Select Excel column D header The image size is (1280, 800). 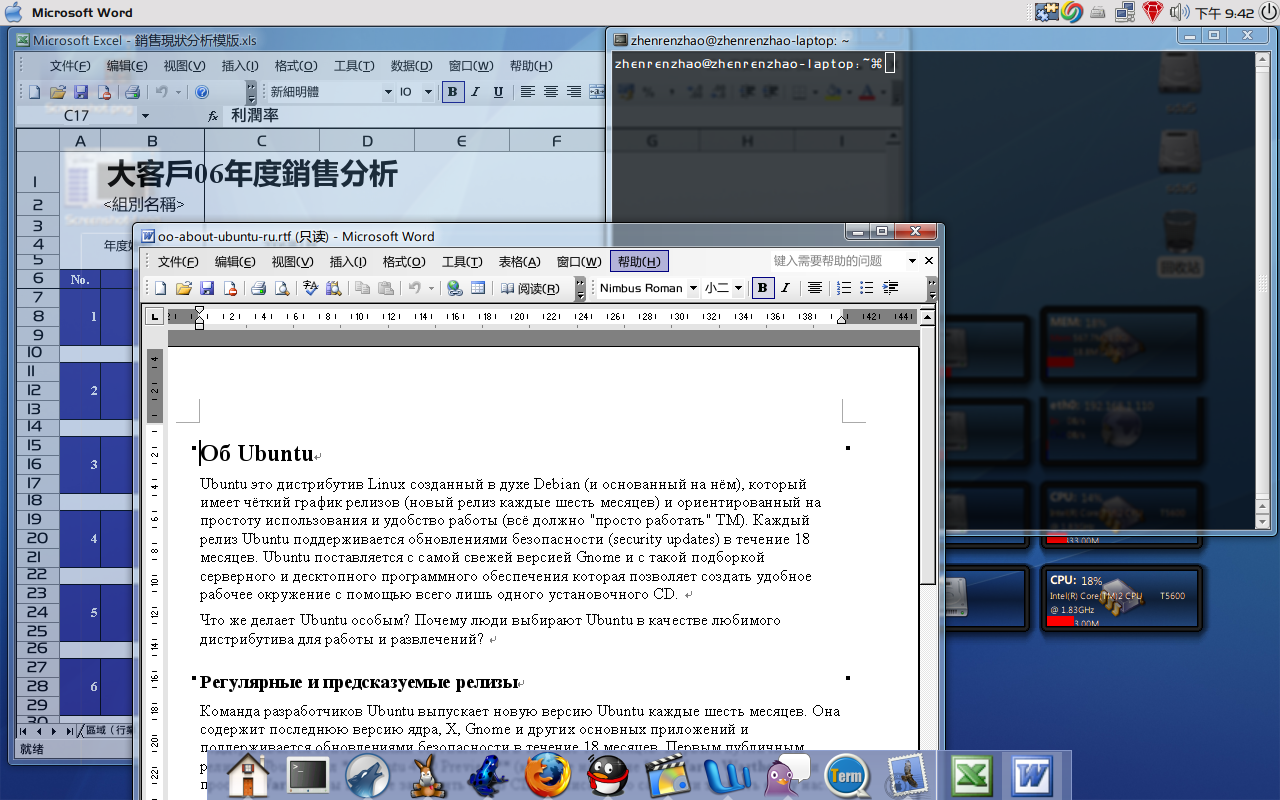pyautogui.click(x=367, y=141)
